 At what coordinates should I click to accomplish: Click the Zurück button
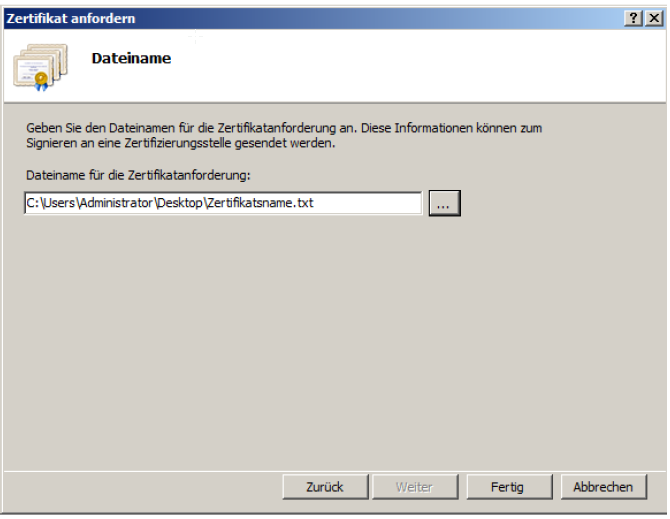(x=324, y=487)
